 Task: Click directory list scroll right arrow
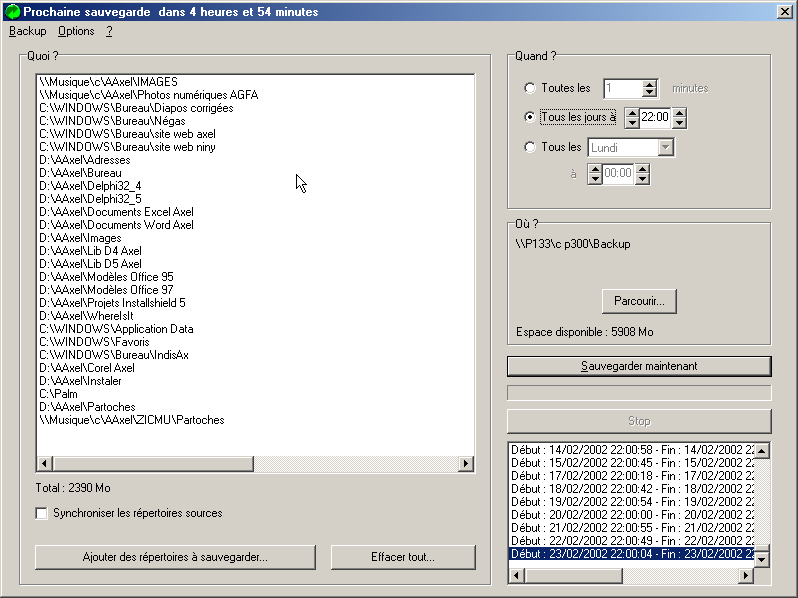465,464
